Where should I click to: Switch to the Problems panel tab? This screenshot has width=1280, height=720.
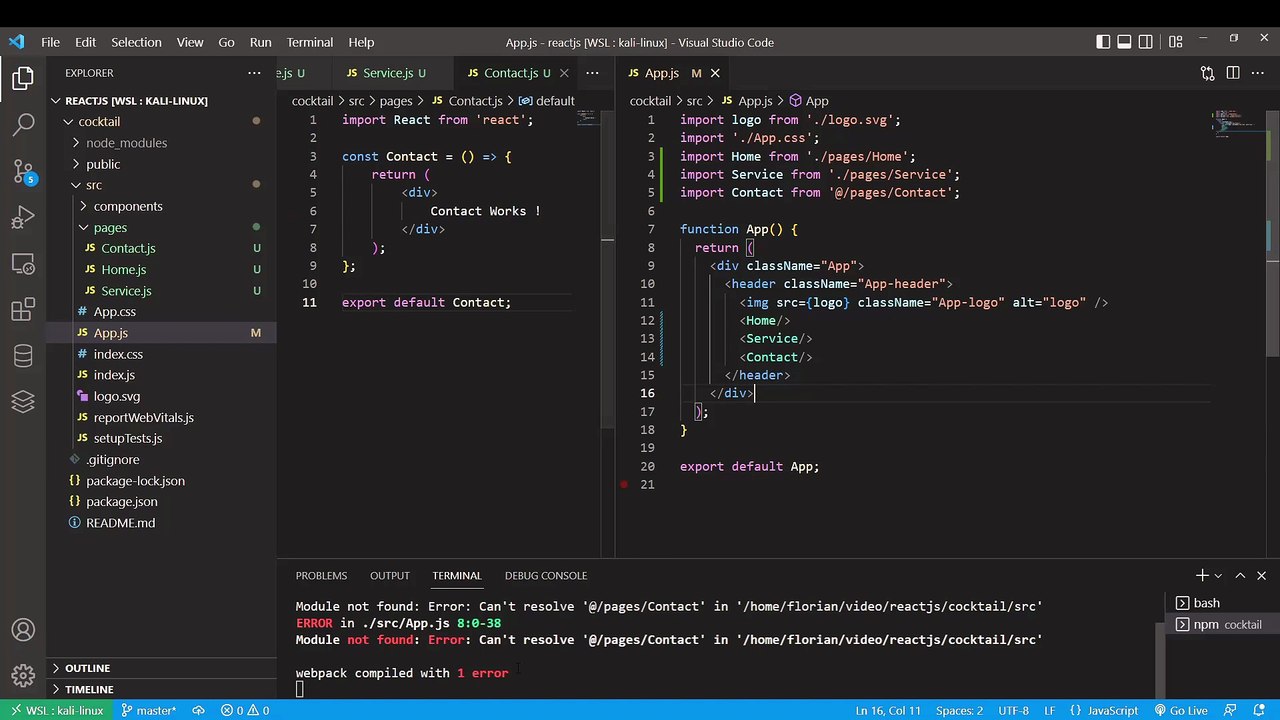pyautogui.click(x=321, y=575)
